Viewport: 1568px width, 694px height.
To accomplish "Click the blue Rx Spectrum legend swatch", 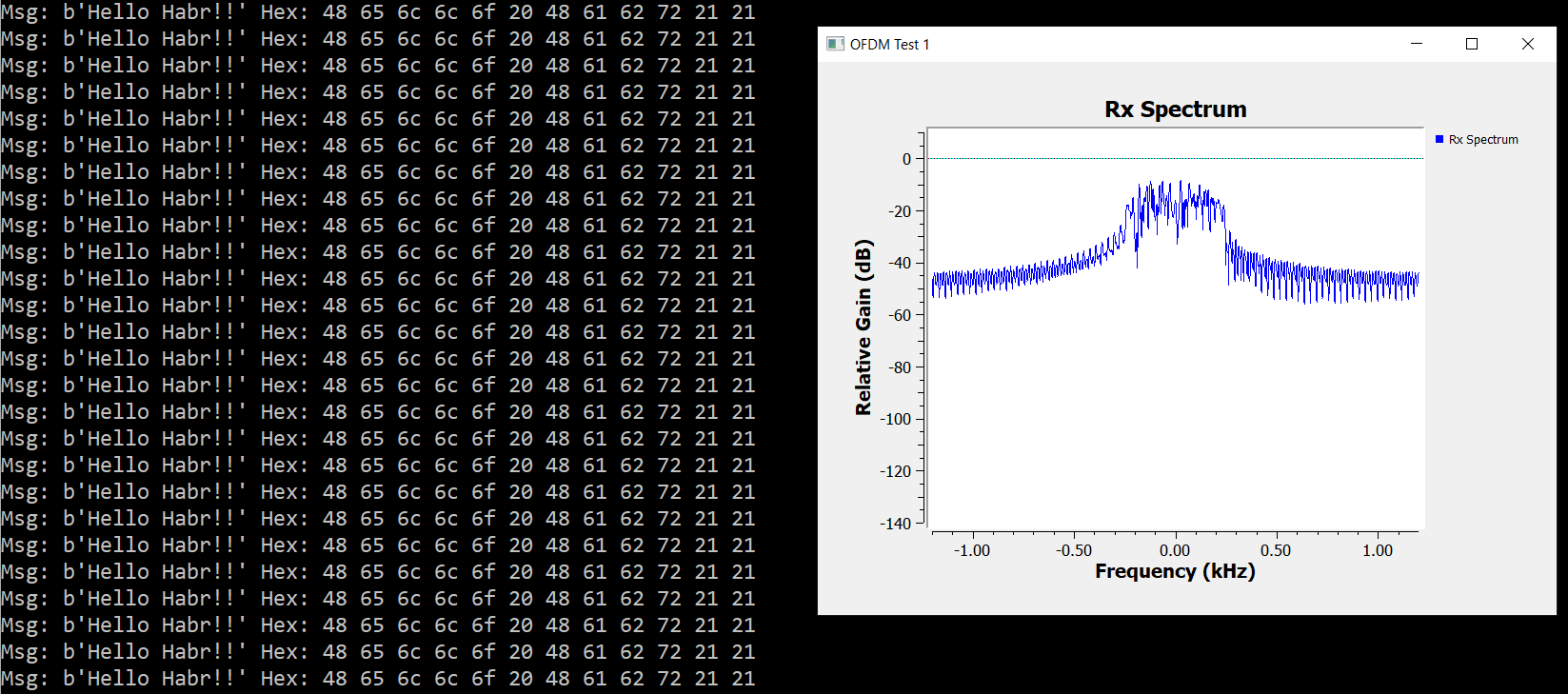I will [1439, 139].
